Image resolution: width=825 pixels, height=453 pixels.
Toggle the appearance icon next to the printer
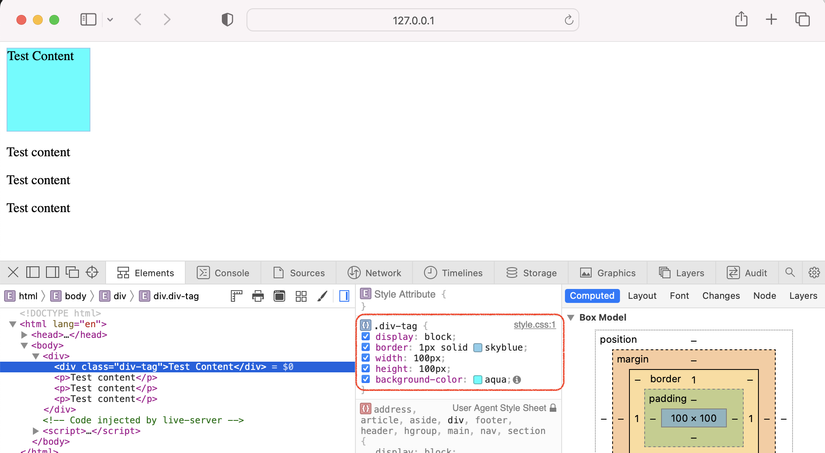point(279,296)
